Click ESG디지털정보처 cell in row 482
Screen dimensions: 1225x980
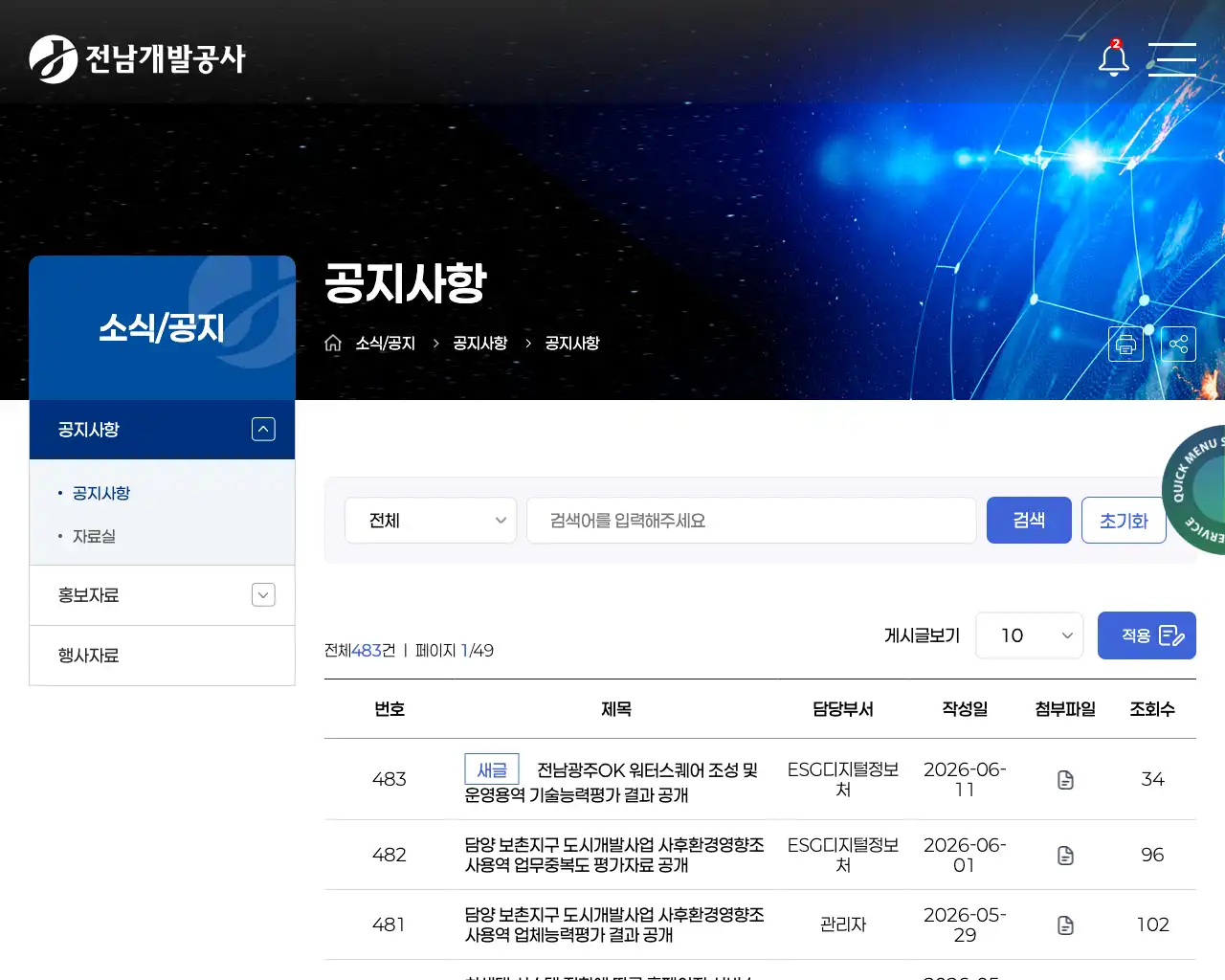point(843,855)
